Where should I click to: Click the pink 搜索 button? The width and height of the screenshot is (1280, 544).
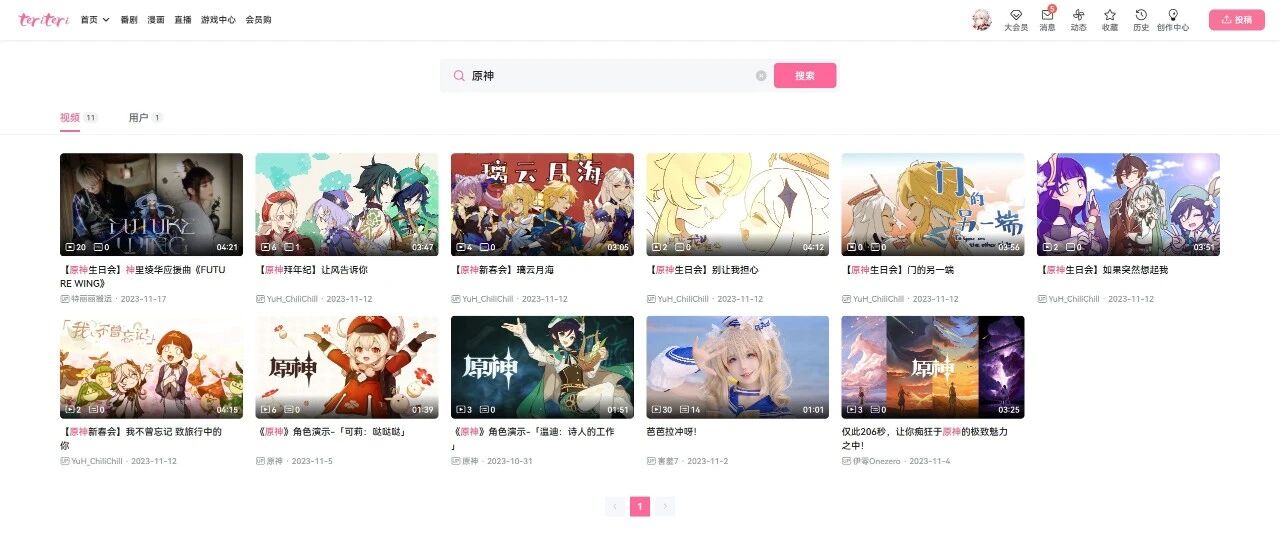click(805, 76)
